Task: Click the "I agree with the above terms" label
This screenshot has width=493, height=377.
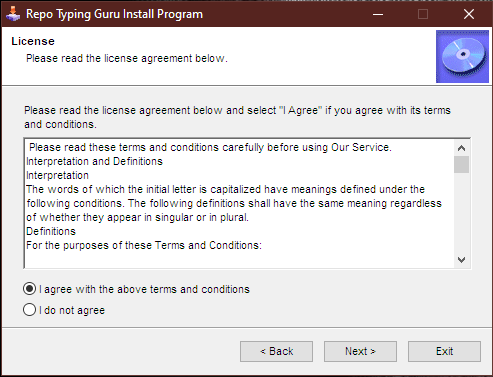Action: [144, 289]
